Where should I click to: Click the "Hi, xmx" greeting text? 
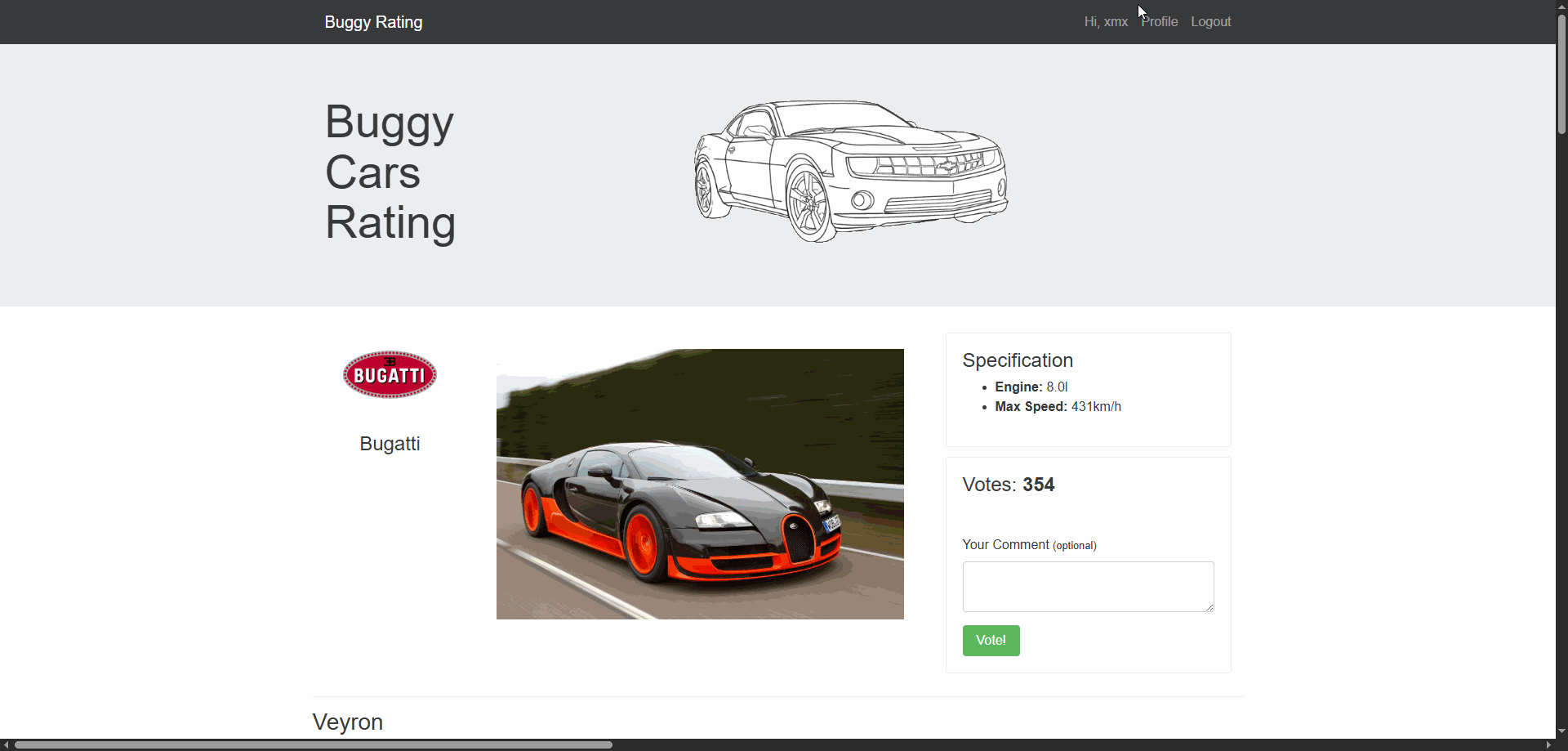[x=1106, y=22]
